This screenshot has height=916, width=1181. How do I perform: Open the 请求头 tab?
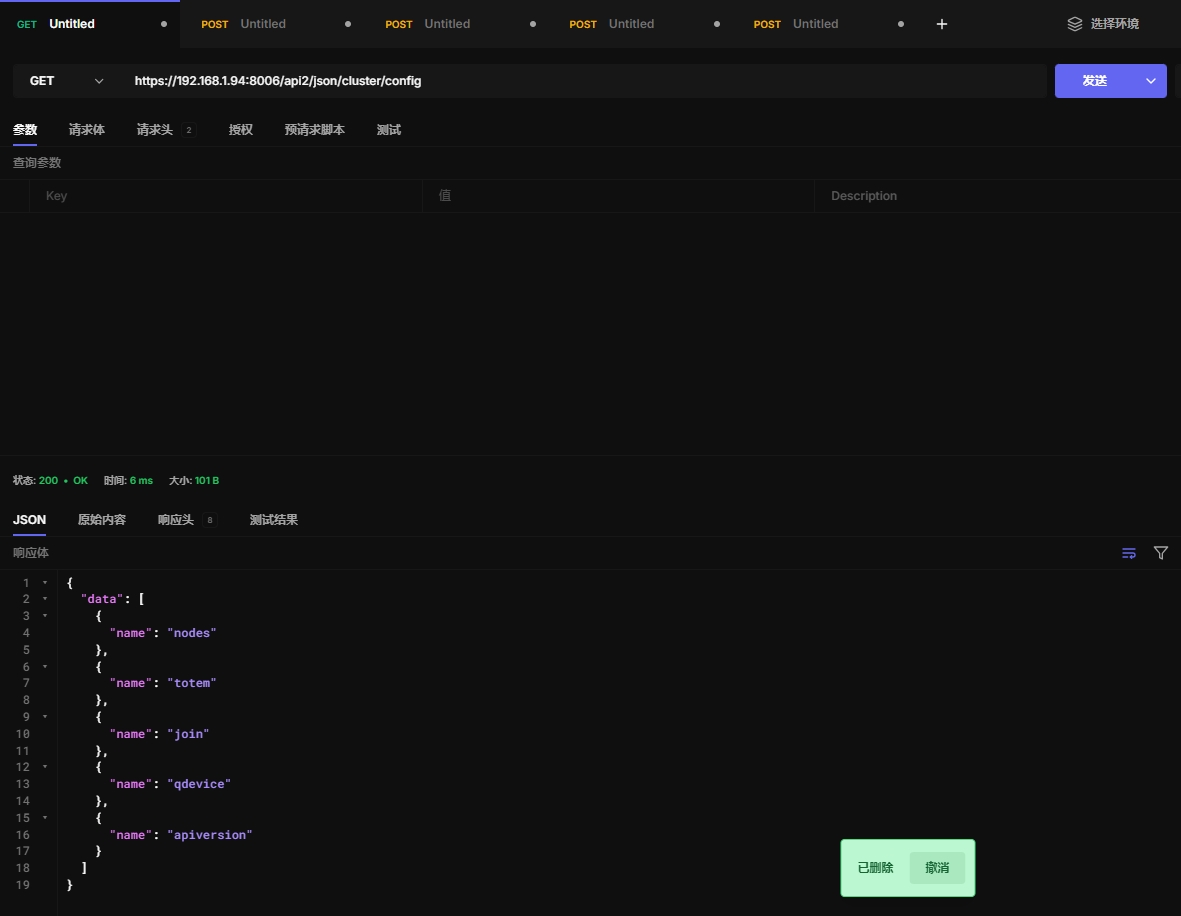(155, 130)
